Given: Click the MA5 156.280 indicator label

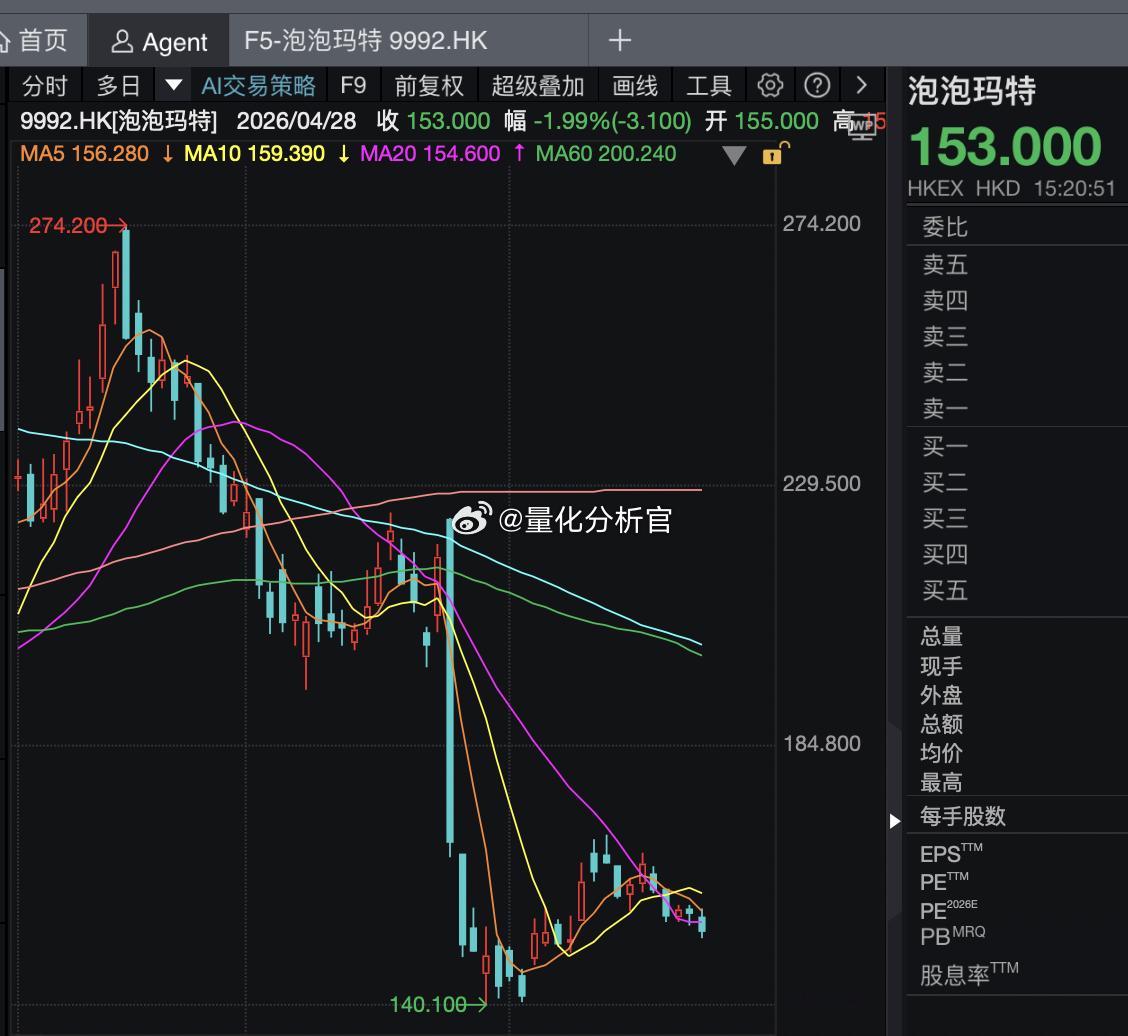Looking at the screenshot, I should pyautogui.click(x=84, y=153).
